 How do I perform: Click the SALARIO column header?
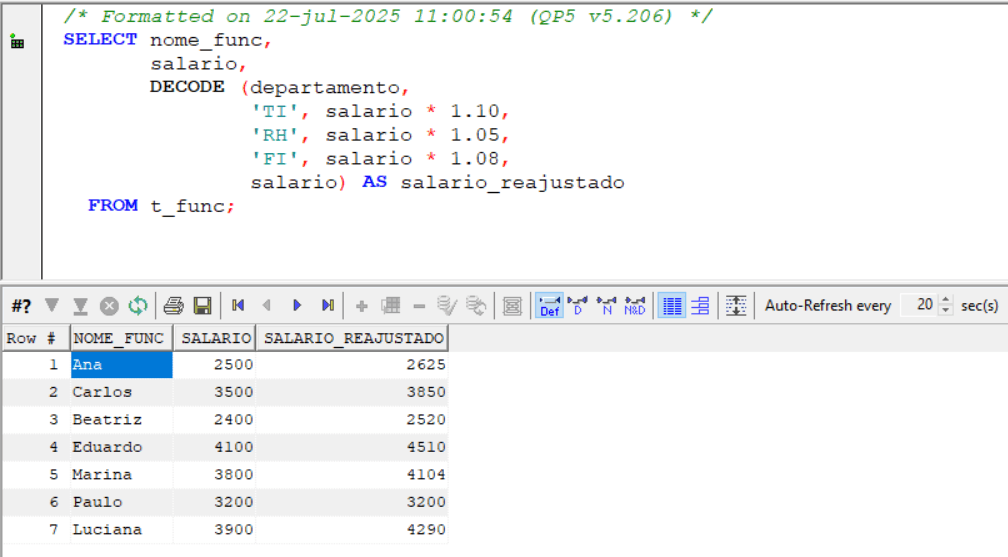click(214, 338)
